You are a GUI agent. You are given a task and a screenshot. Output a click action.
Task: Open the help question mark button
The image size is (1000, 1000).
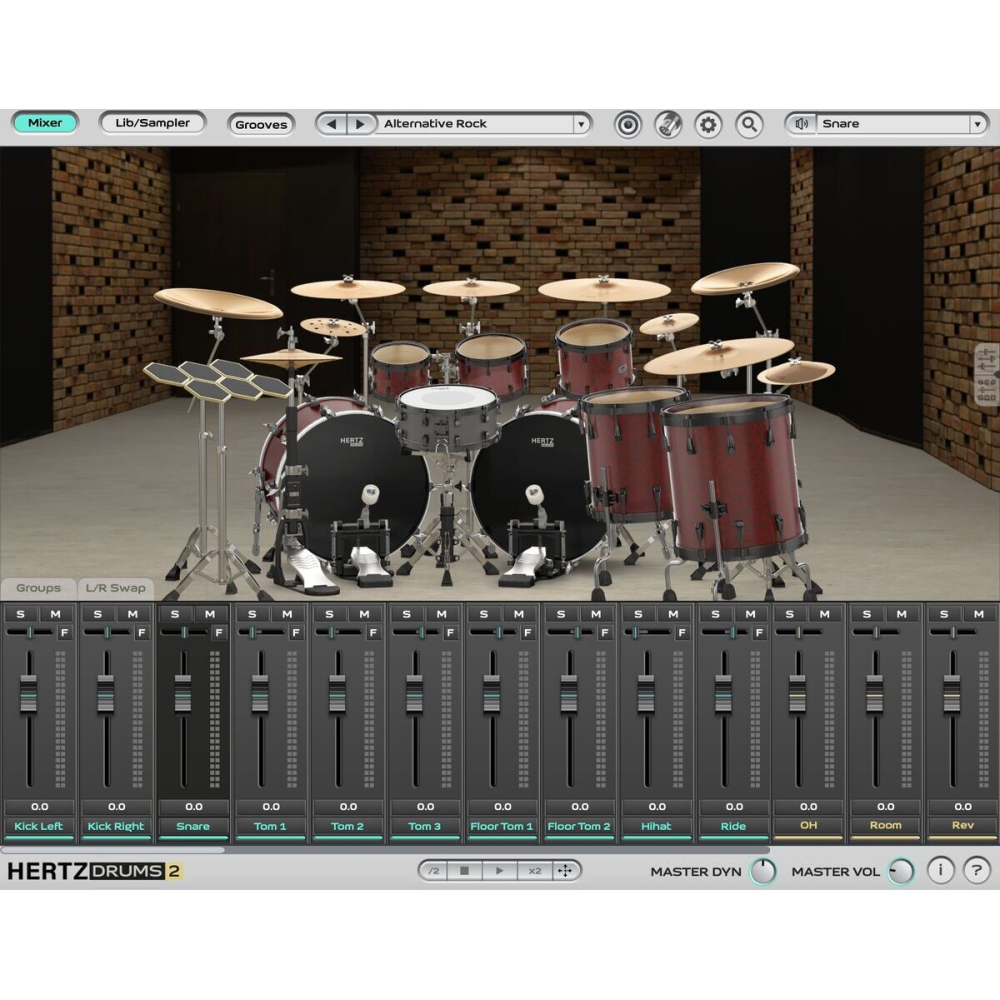tap(978, 870)
